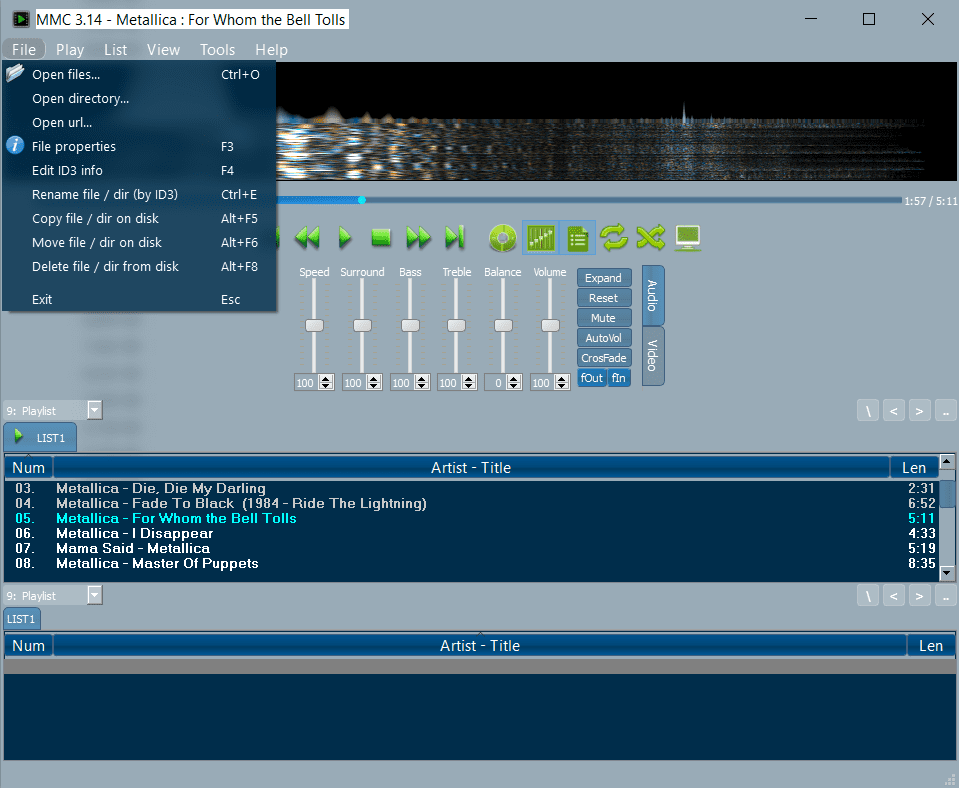Click the green stop button
Image resolution: width=959 pixels, height=788 pixels.
381,237
